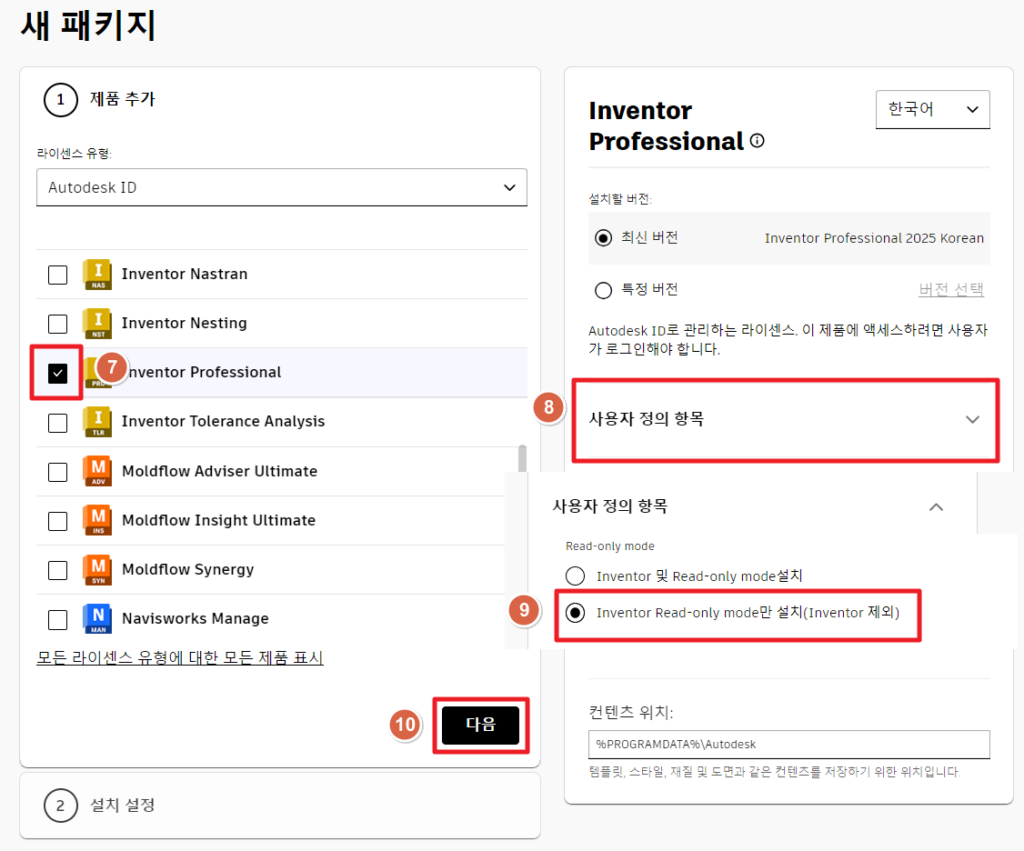The width and height of the screenshot is (1024, 851).
Task: Select the Inventor Nastran row label
Action: click(x=185, y=274)
